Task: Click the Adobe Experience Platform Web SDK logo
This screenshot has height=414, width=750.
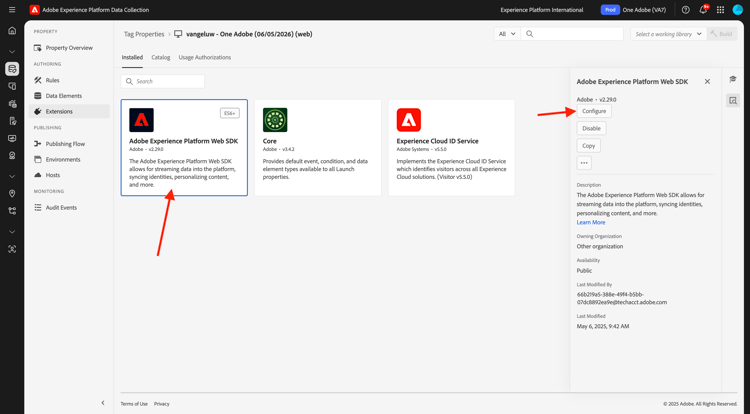Action: tap(141, 120)
